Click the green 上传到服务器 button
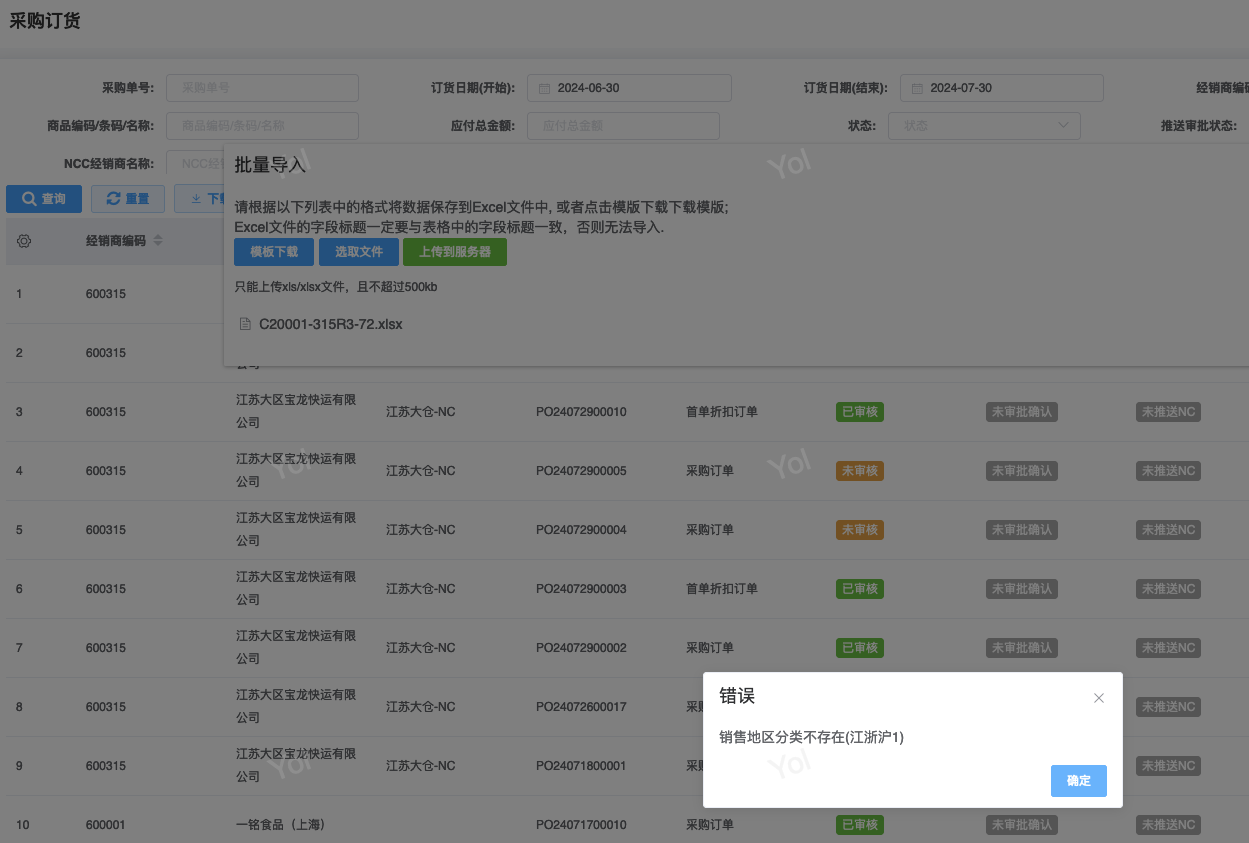This screenshot has width=1249, height=843. tap(454, 252)
